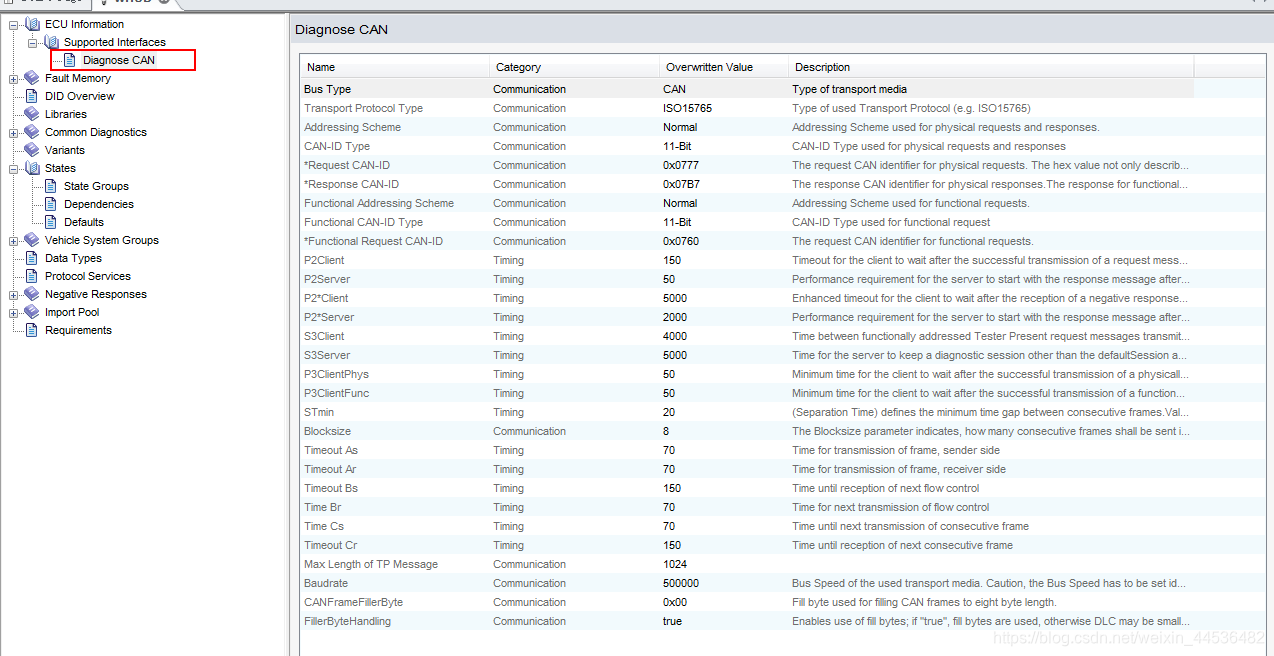Click the Common Diagnostics book icon
The image size is (1274, 656).
[x=31, y=132]
